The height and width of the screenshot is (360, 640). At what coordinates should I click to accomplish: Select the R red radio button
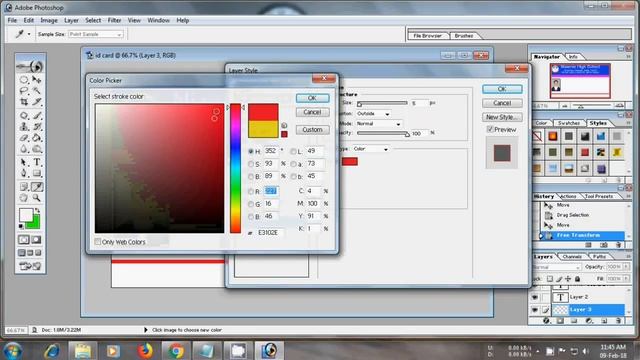[251, 191]
